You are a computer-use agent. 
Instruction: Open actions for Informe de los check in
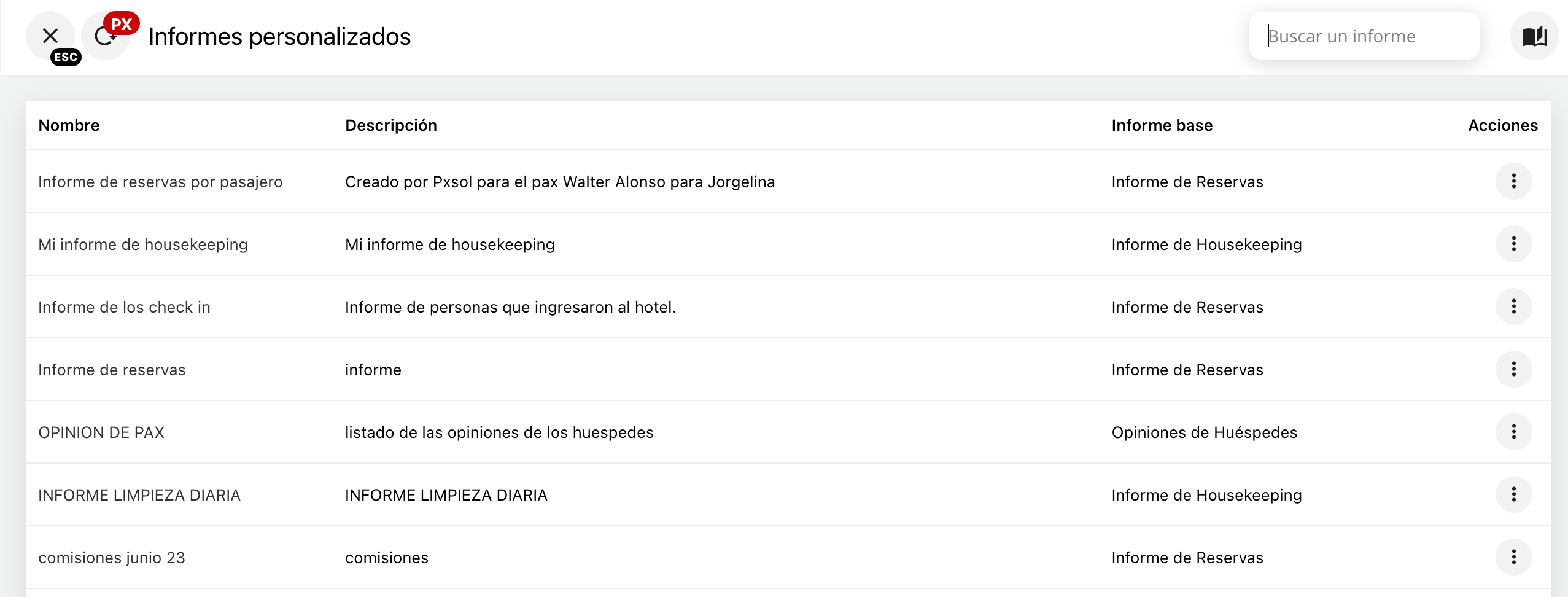[x=1514, y=306]
